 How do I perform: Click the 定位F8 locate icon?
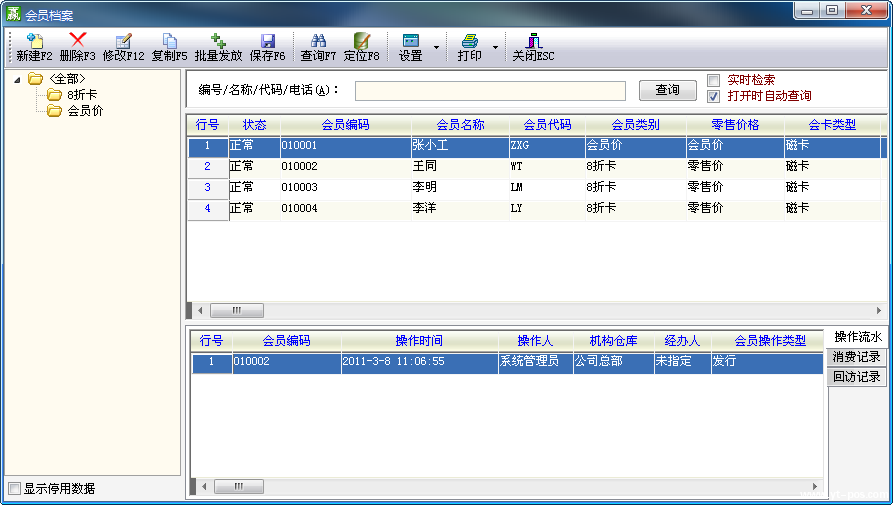[x=362, y=40]
